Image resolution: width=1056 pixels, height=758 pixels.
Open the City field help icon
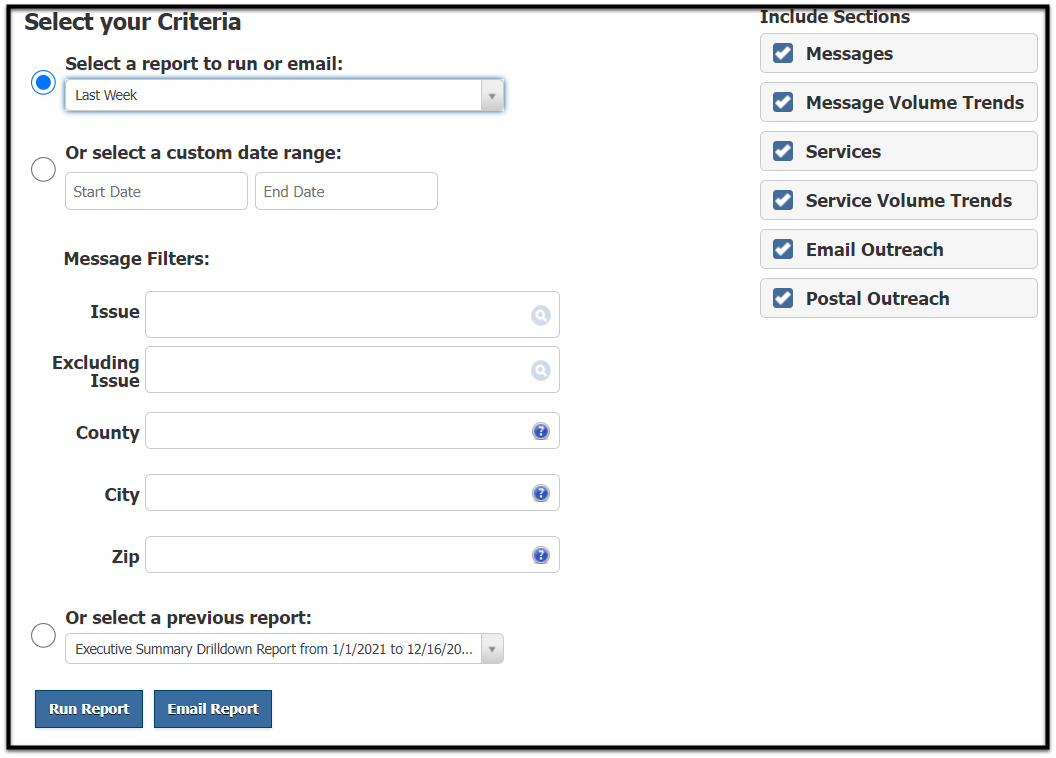(541, 493)
